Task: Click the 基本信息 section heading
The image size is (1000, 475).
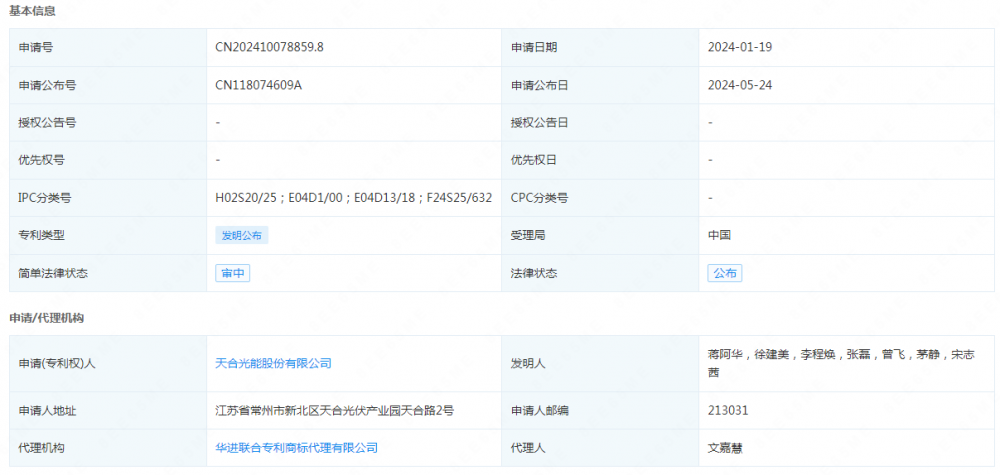Action: (x=32, y=11)
